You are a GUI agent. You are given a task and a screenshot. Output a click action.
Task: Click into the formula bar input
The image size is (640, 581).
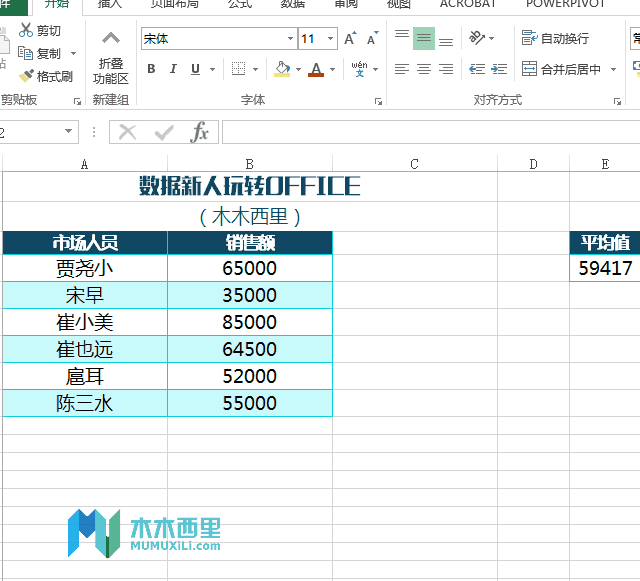431,132
